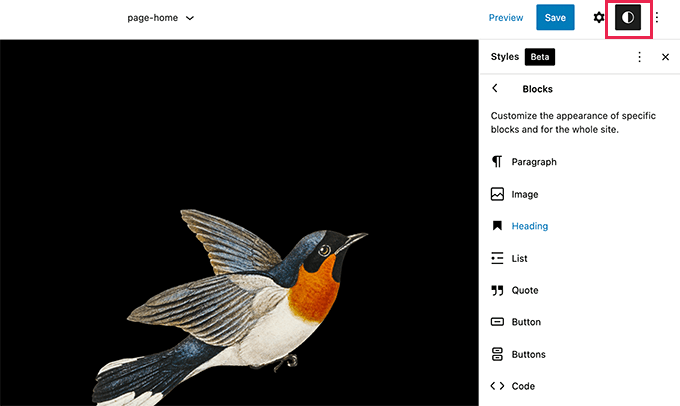
Task: Click the Heading bookmark icon
Action: point(497,226)
